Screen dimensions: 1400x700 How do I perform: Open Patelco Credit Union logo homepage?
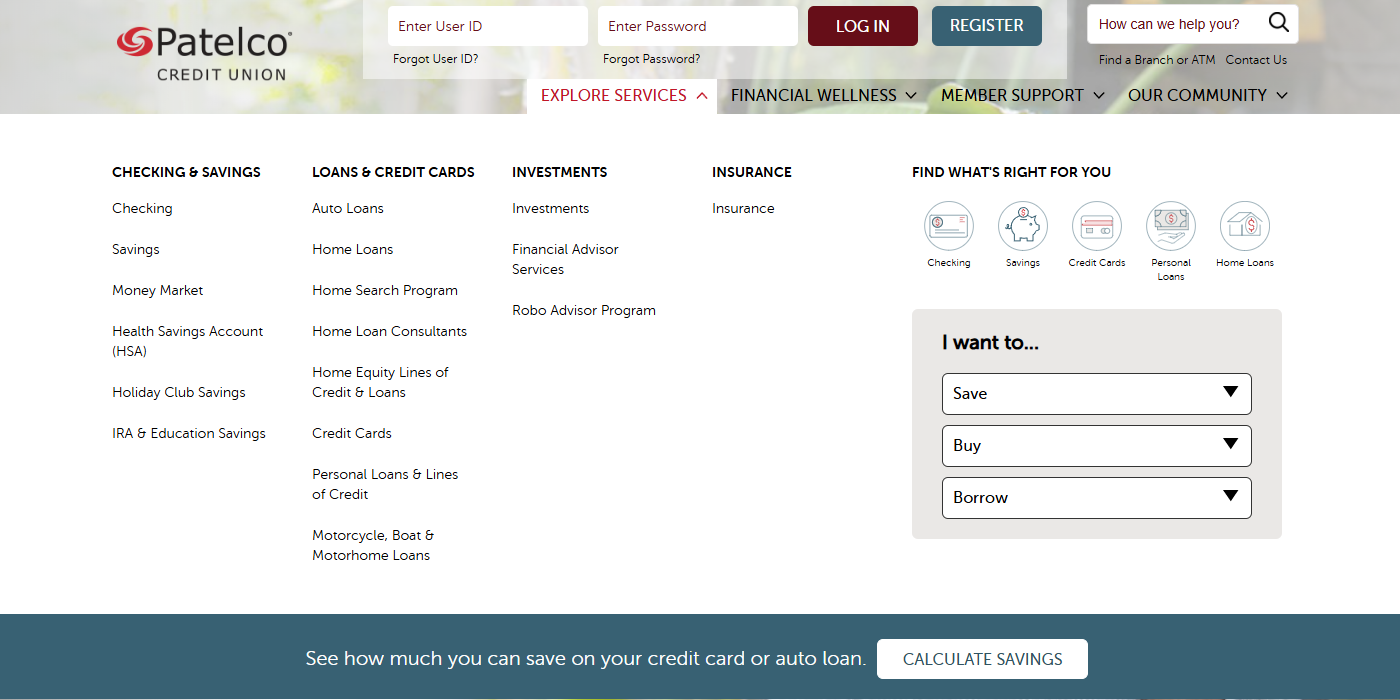point(204,54)
